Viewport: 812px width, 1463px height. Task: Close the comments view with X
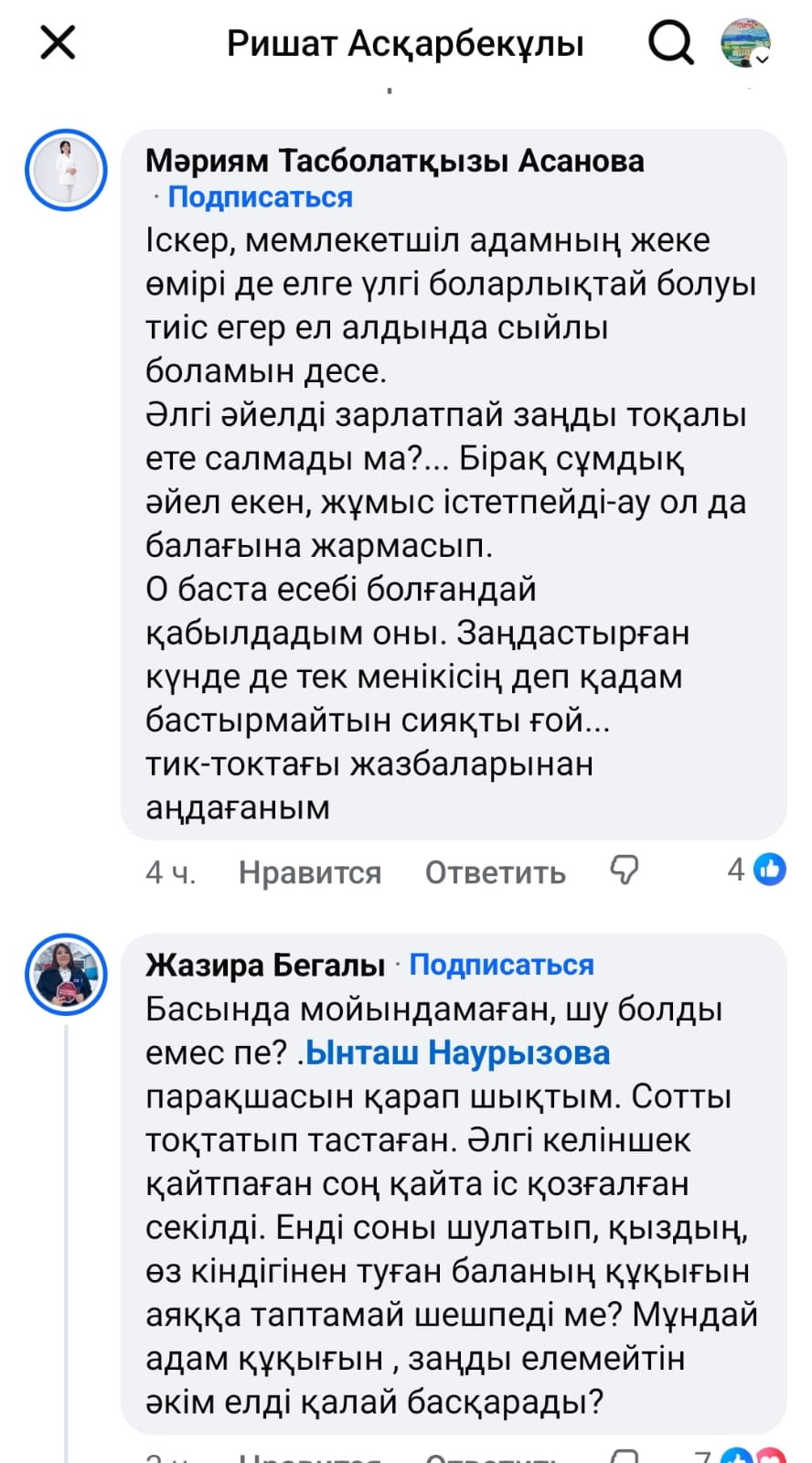(x=58, y=43)
